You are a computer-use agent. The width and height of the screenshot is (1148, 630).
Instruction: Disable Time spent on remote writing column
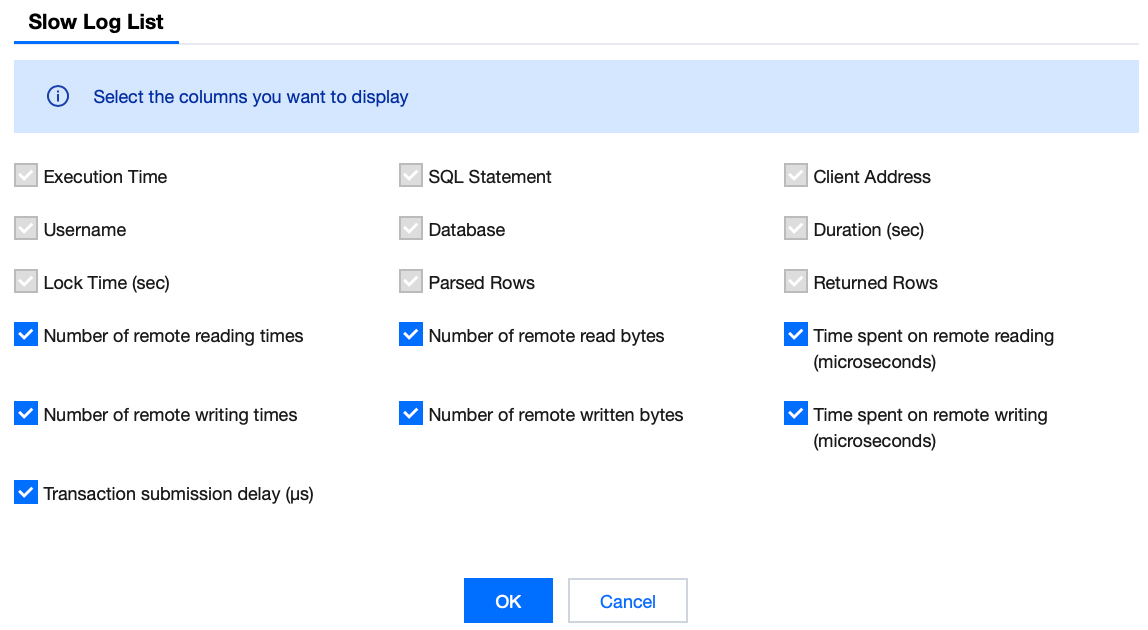pos(796,413)
